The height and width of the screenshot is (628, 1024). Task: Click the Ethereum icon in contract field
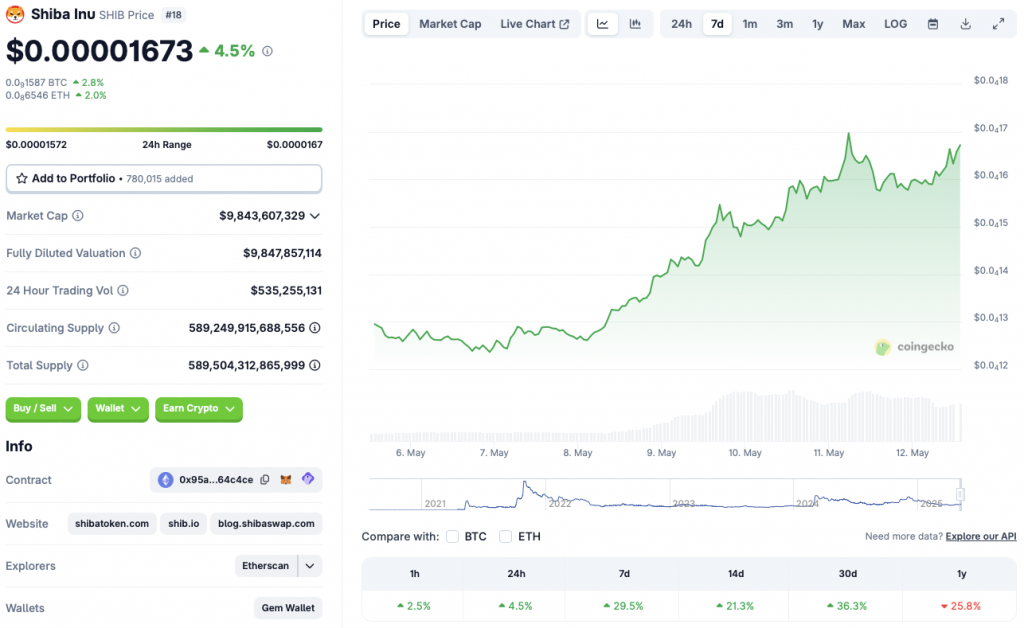(x=166, y=480)
